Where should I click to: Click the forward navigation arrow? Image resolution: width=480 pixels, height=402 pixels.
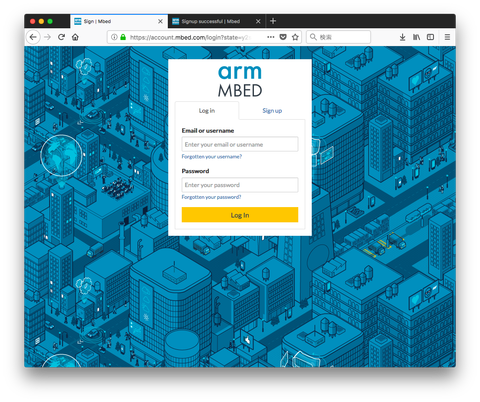pyautogui.click(x=47, y=37)
